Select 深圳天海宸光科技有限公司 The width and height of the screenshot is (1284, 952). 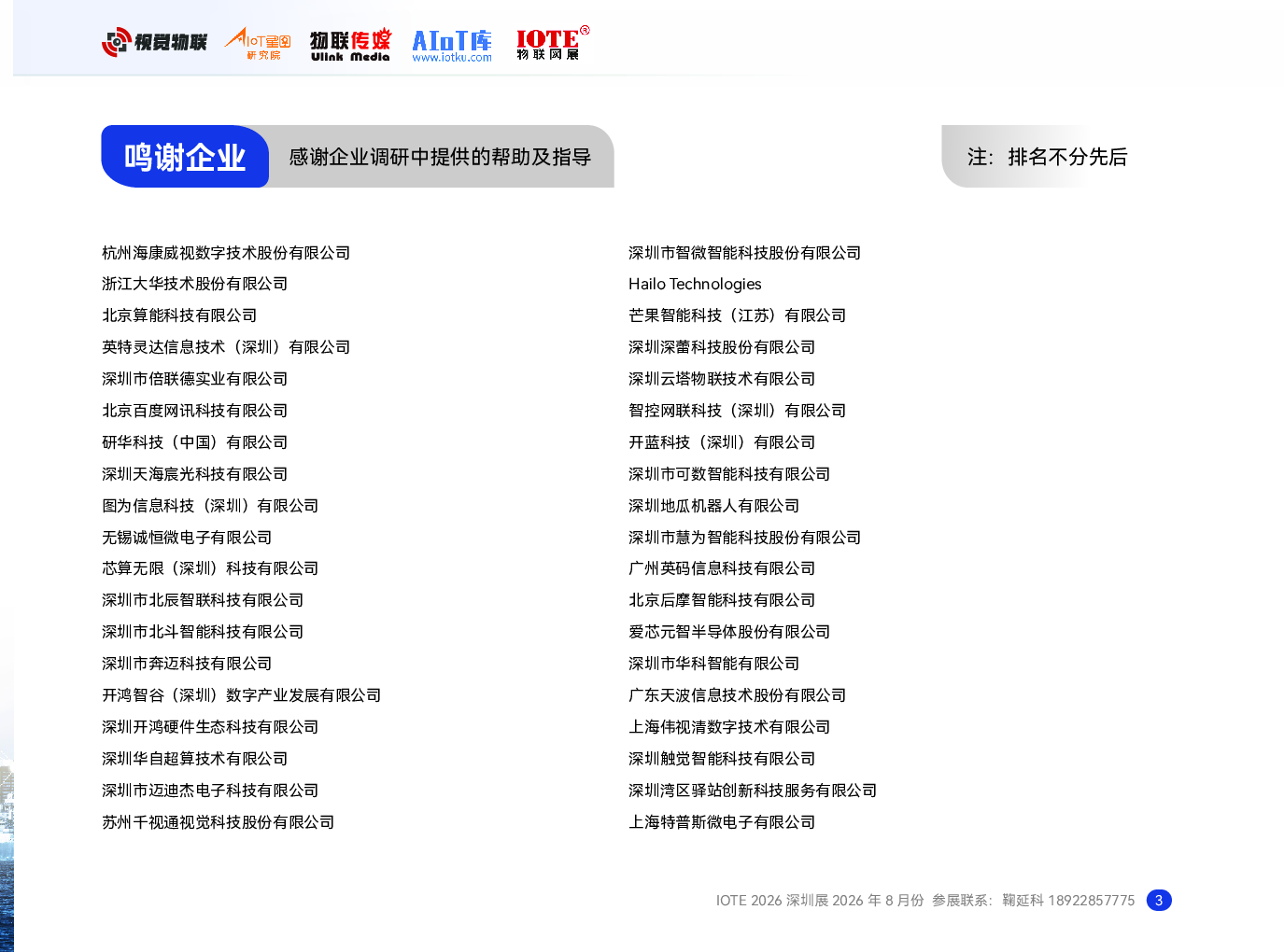[x=195, y=474]
